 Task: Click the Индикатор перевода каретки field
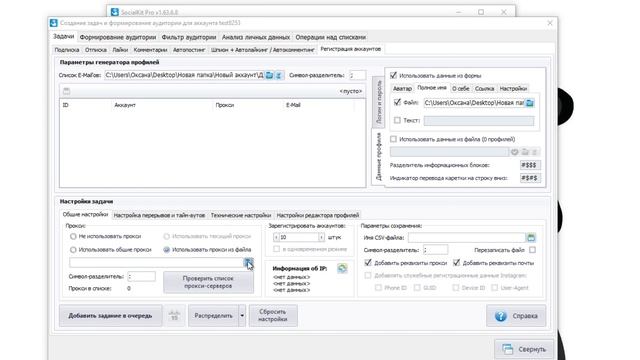click(x=530, y=178)
